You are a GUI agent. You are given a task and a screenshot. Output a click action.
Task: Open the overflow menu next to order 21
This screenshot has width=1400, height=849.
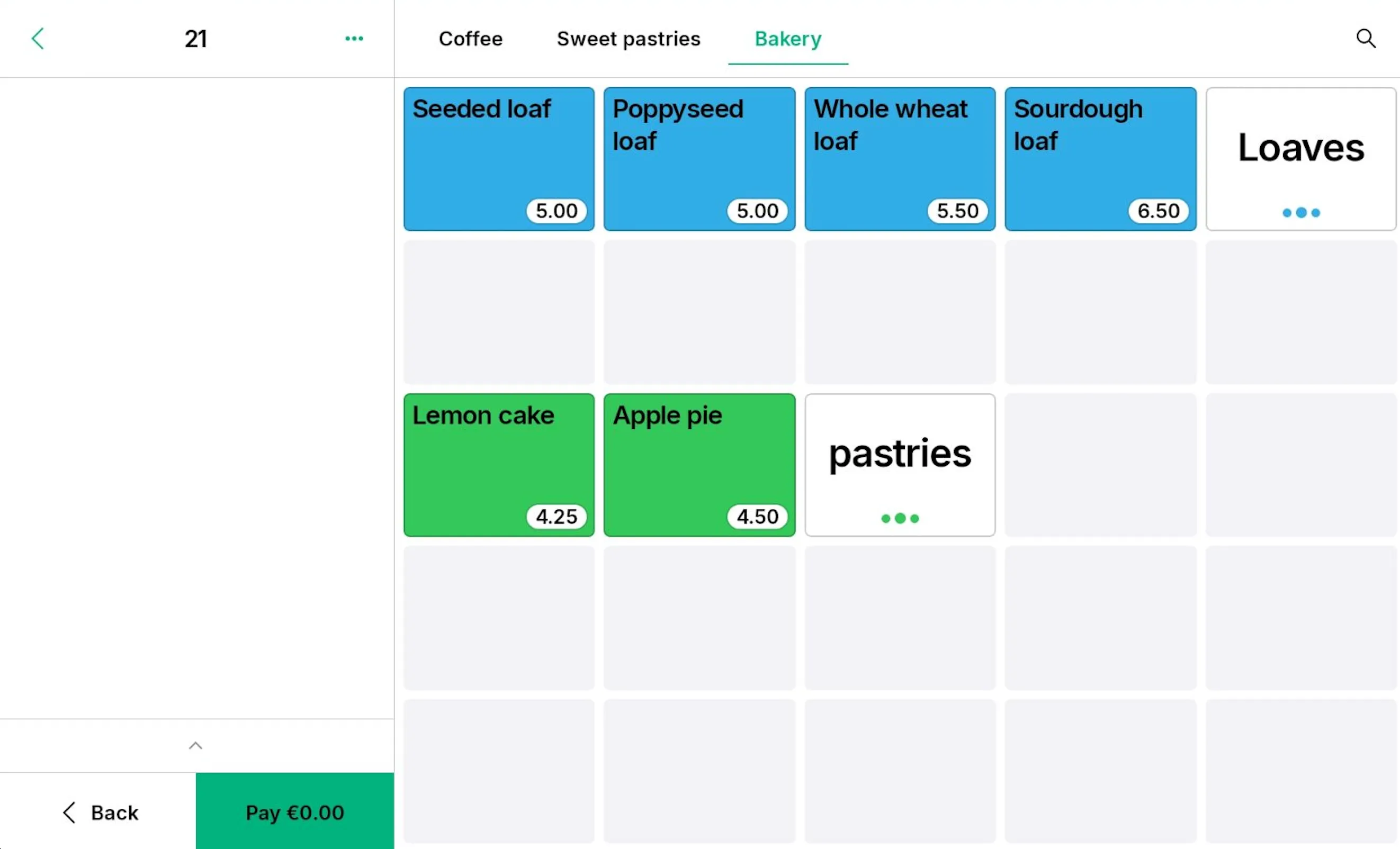tap(354, 39)
